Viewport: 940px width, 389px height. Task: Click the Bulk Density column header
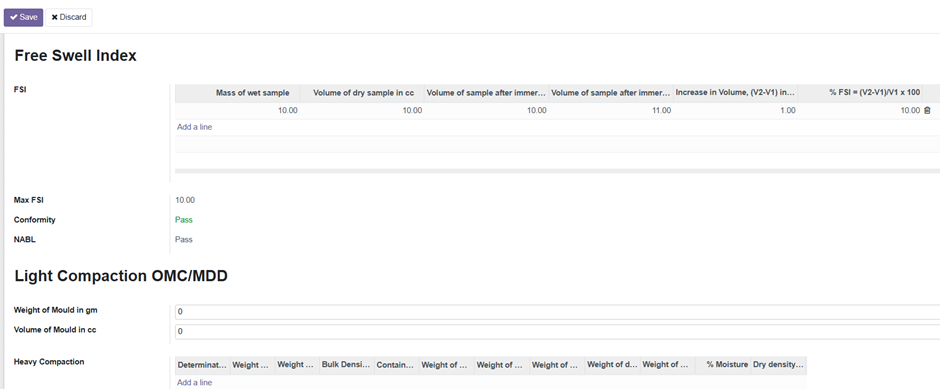pyautogui.click(x=347, y=364)
